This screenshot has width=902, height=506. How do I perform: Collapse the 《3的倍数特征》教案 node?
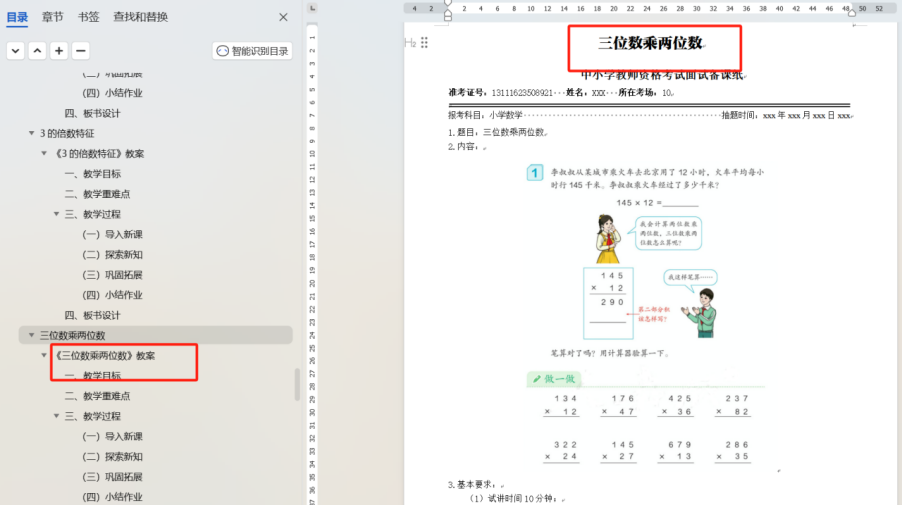44,154
